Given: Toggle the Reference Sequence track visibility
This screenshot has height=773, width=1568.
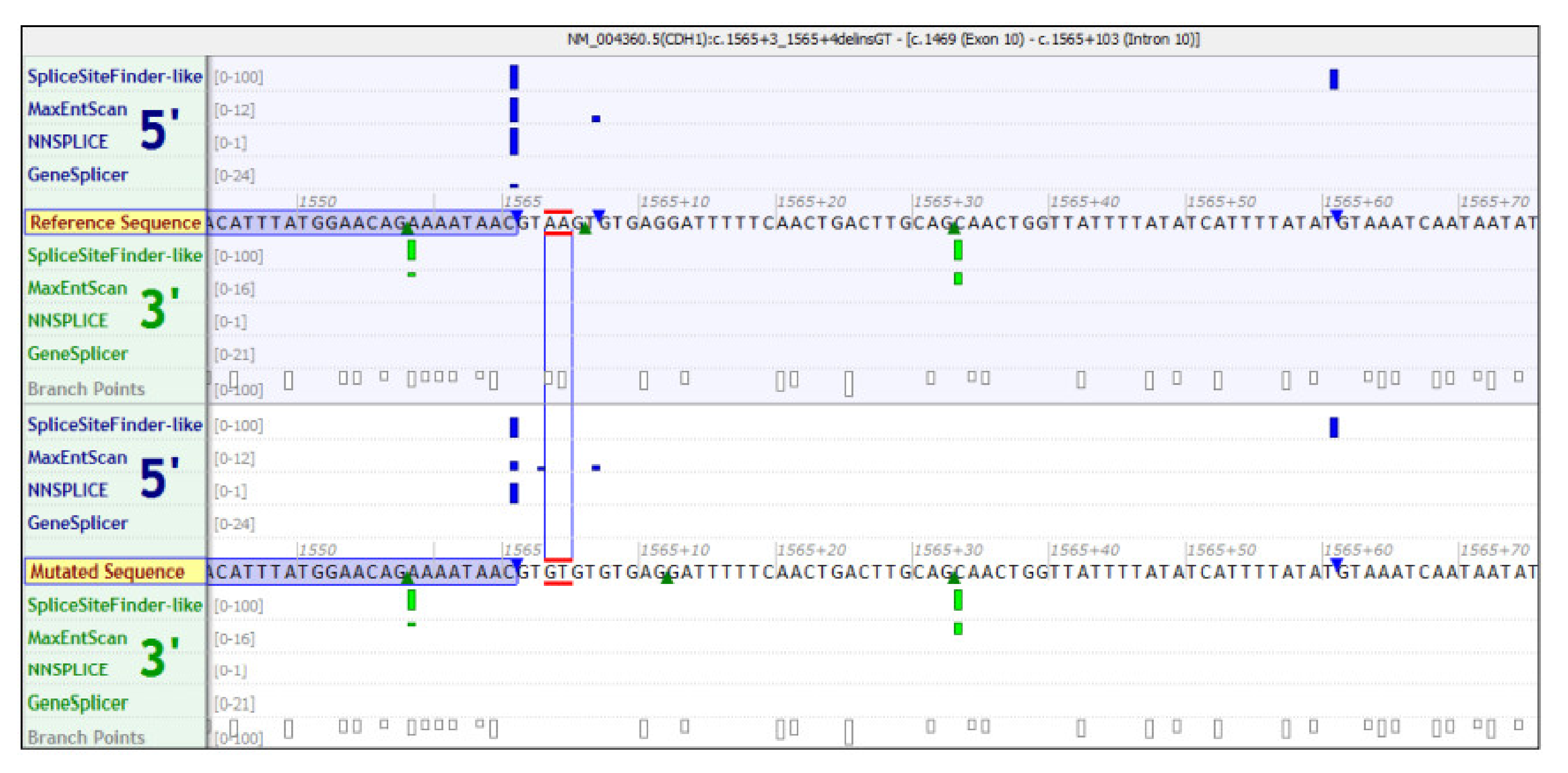Looking at the screenshot, I should click(x=113, y=223).
